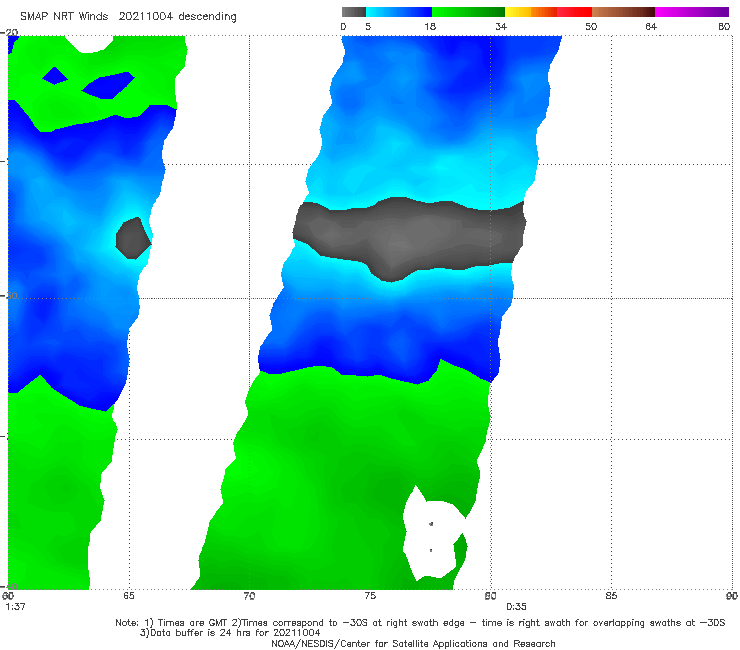Click the gray 0–5 segment of the color bar
The height and width of the screenshot is (650, 740).
coord(354,12)
